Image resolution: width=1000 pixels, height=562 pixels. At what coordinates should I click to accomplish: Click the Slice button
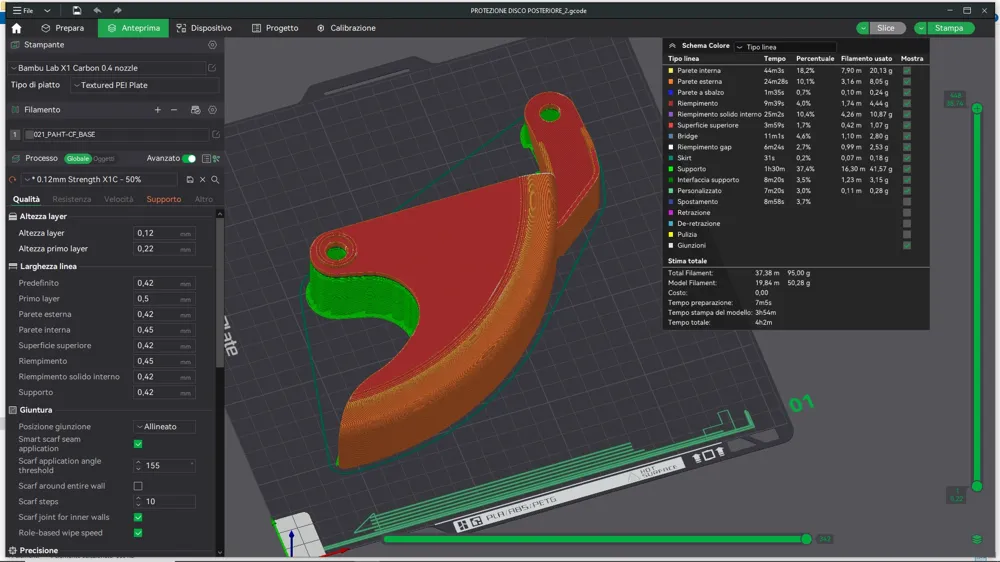[x=885, y=28]
